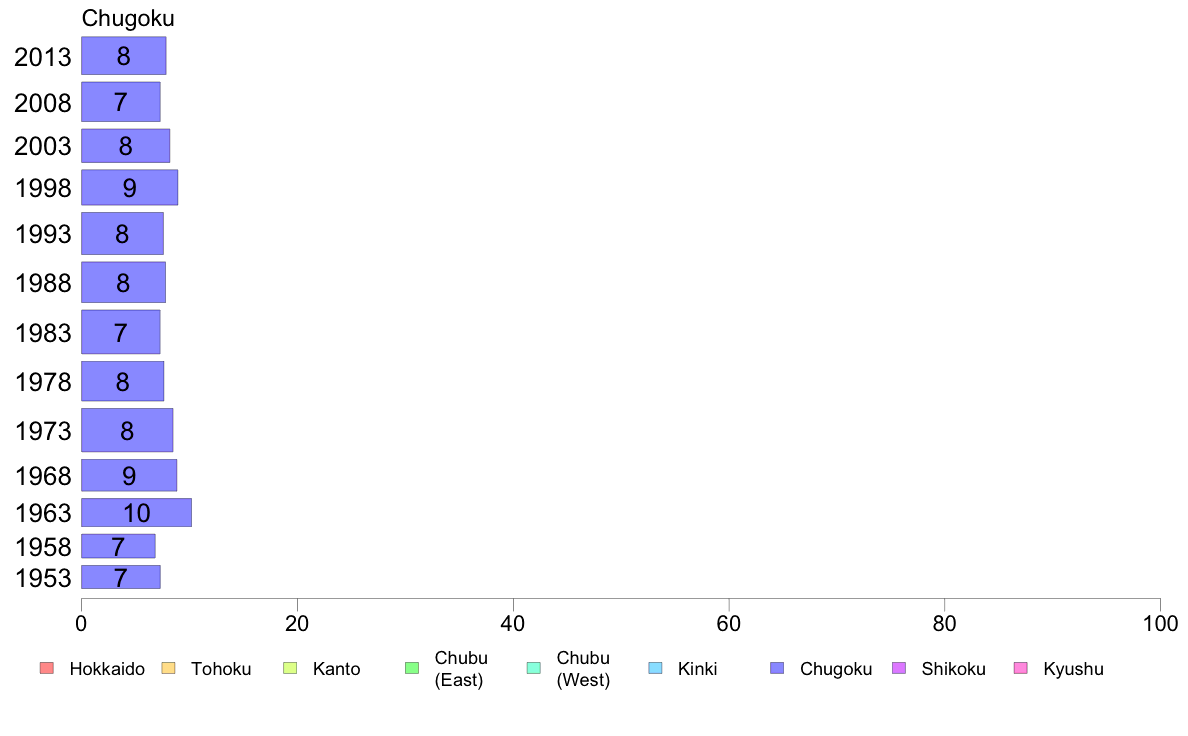Viewport: 1188px width, 736px height.
Task: Click the Shikoku legend color swatch
Action: point(899,668)
